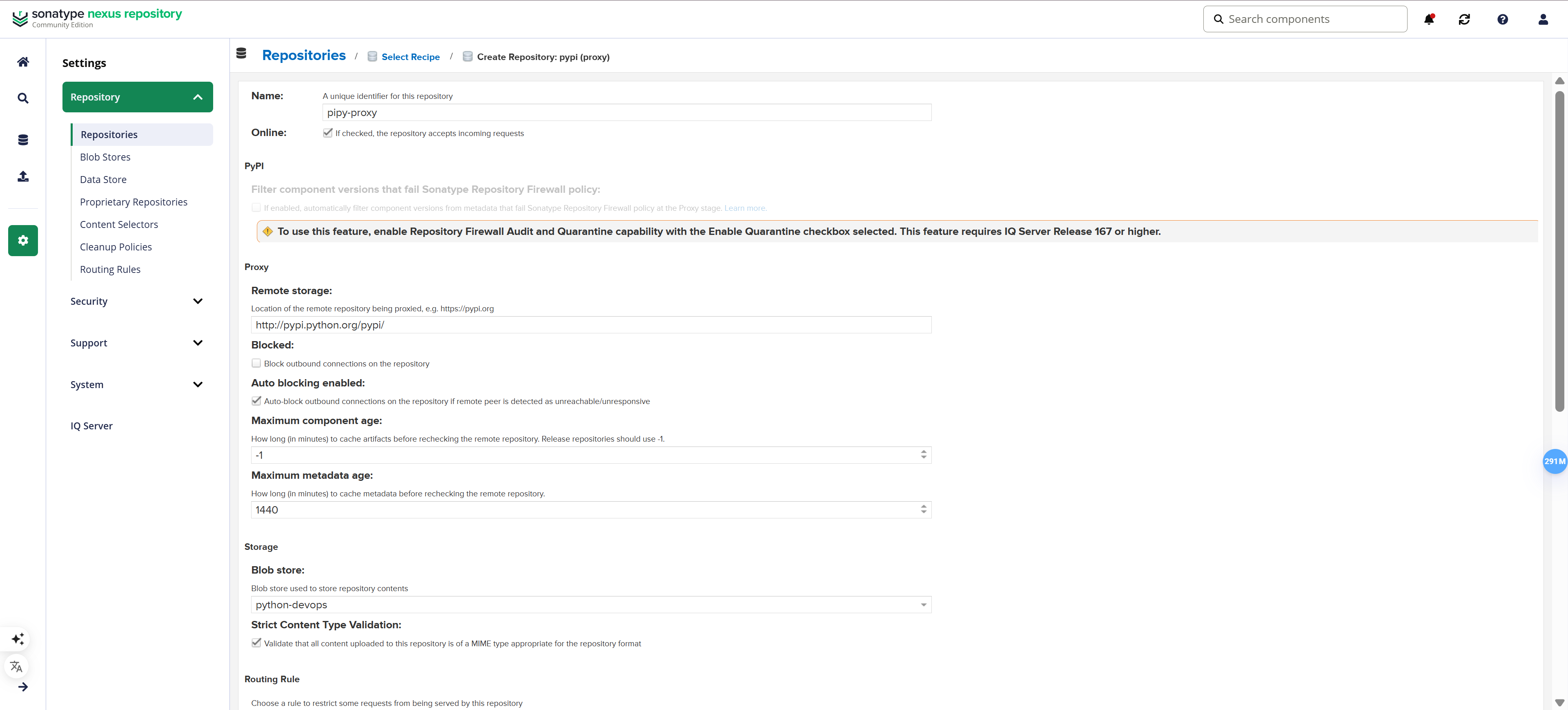Open the Home icon in left rail
1568x710 pixels.
23,62
